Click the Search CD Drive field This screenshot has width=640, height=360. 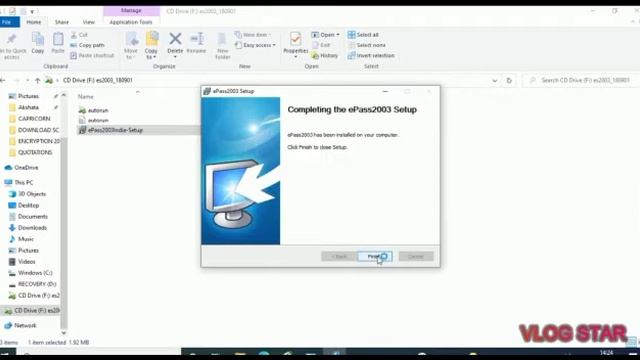point(580,80)
